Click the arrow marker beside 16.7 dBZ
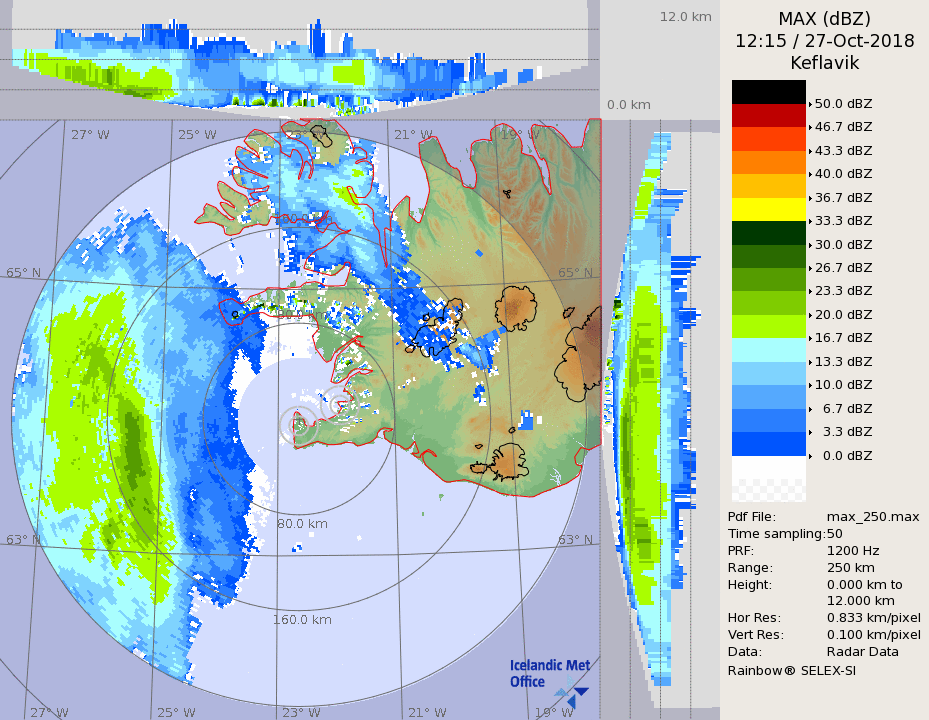 coord(810,337)
